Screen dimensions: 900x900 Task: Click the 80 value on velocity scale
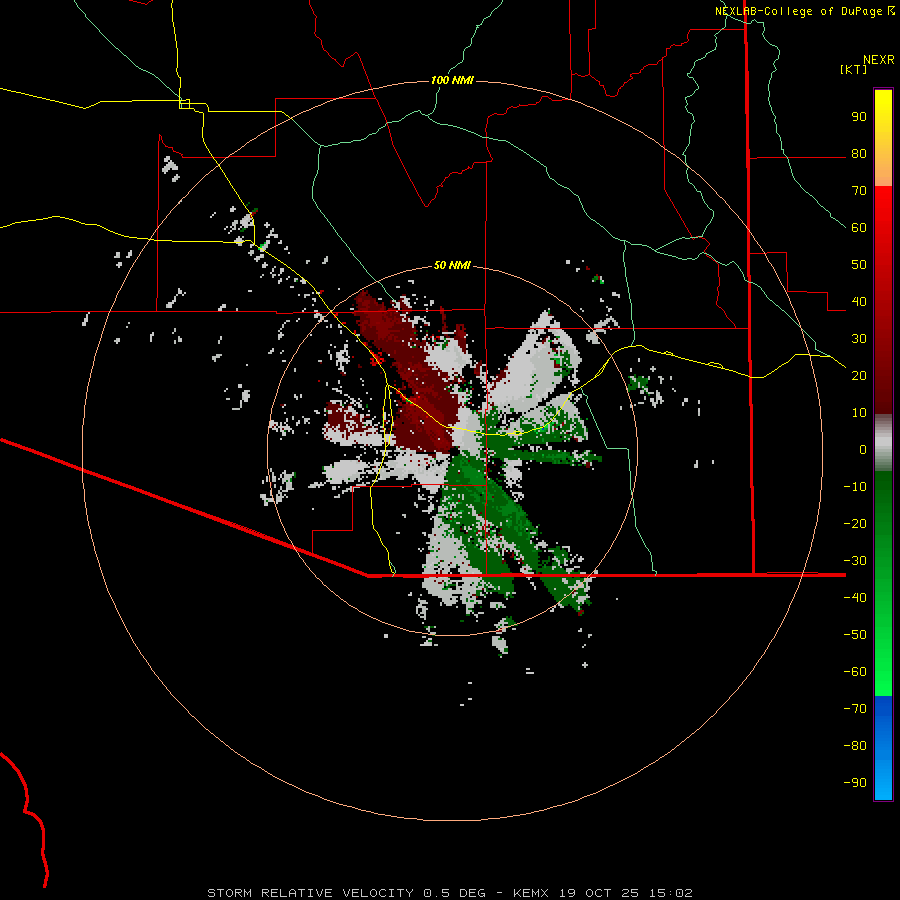pyautogui.click(x=859, y=153)
